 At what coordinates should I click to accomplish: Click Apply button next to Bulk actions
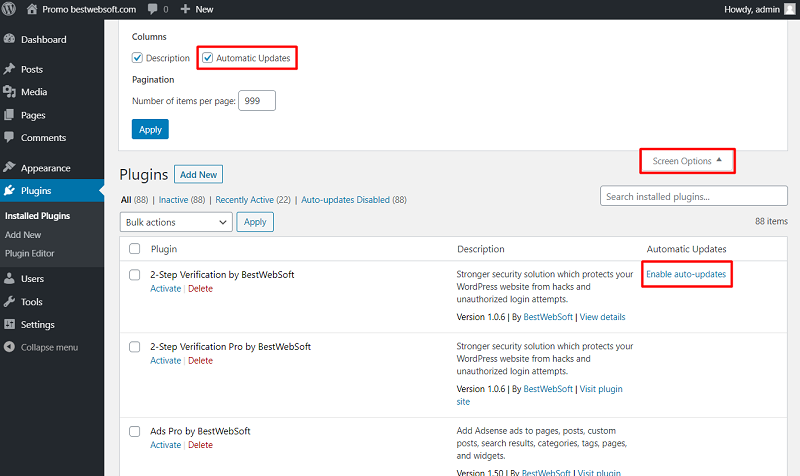point(255,222)
